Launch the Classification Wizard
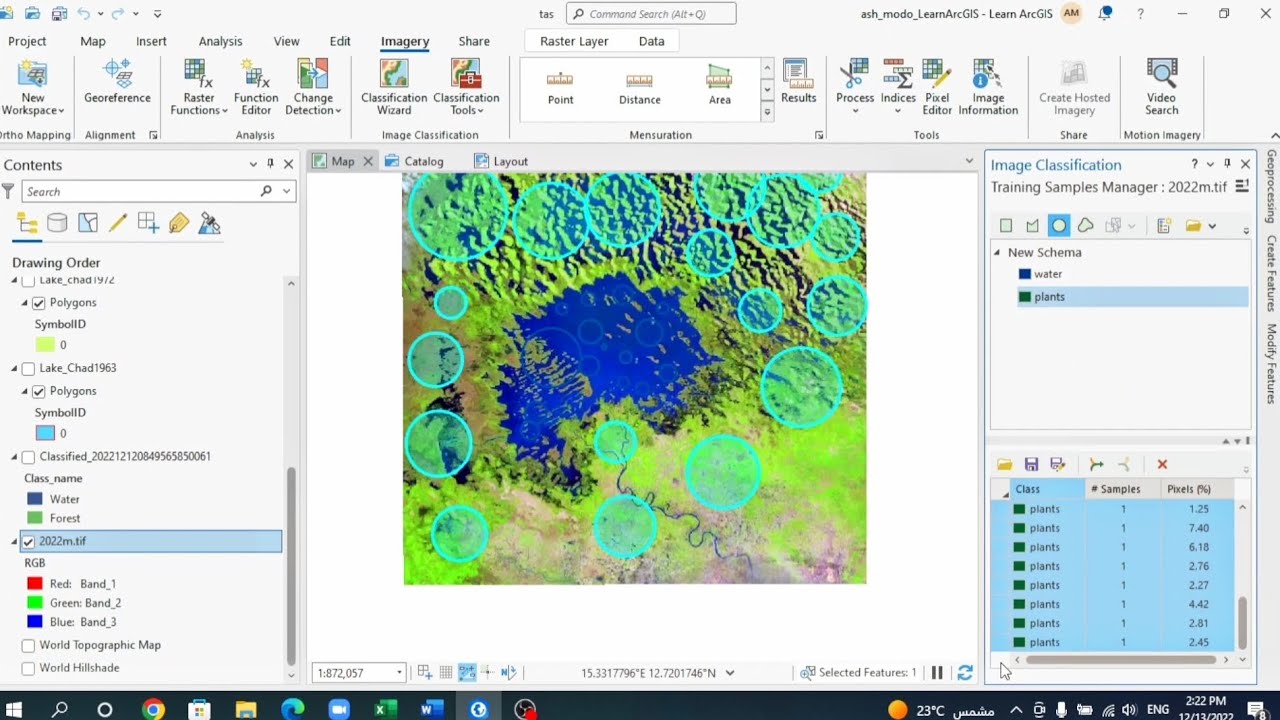The image size is (1280, 720). pyautogui.click(x=394, y=88)
